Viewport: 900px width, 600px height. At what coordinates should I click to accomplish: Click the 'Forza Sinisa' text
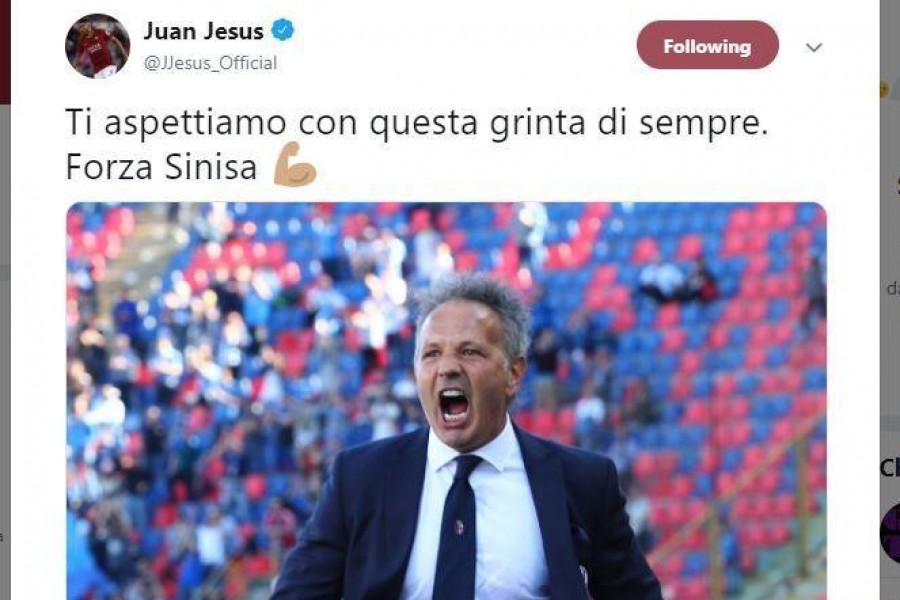[x=161, y=167]
